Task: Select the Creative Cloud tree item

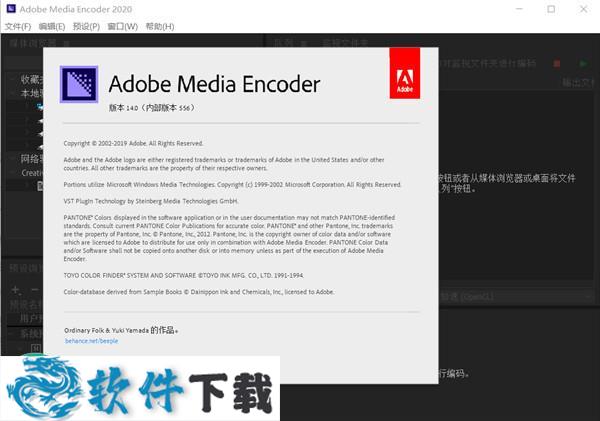Action: [x=32, y=173]
